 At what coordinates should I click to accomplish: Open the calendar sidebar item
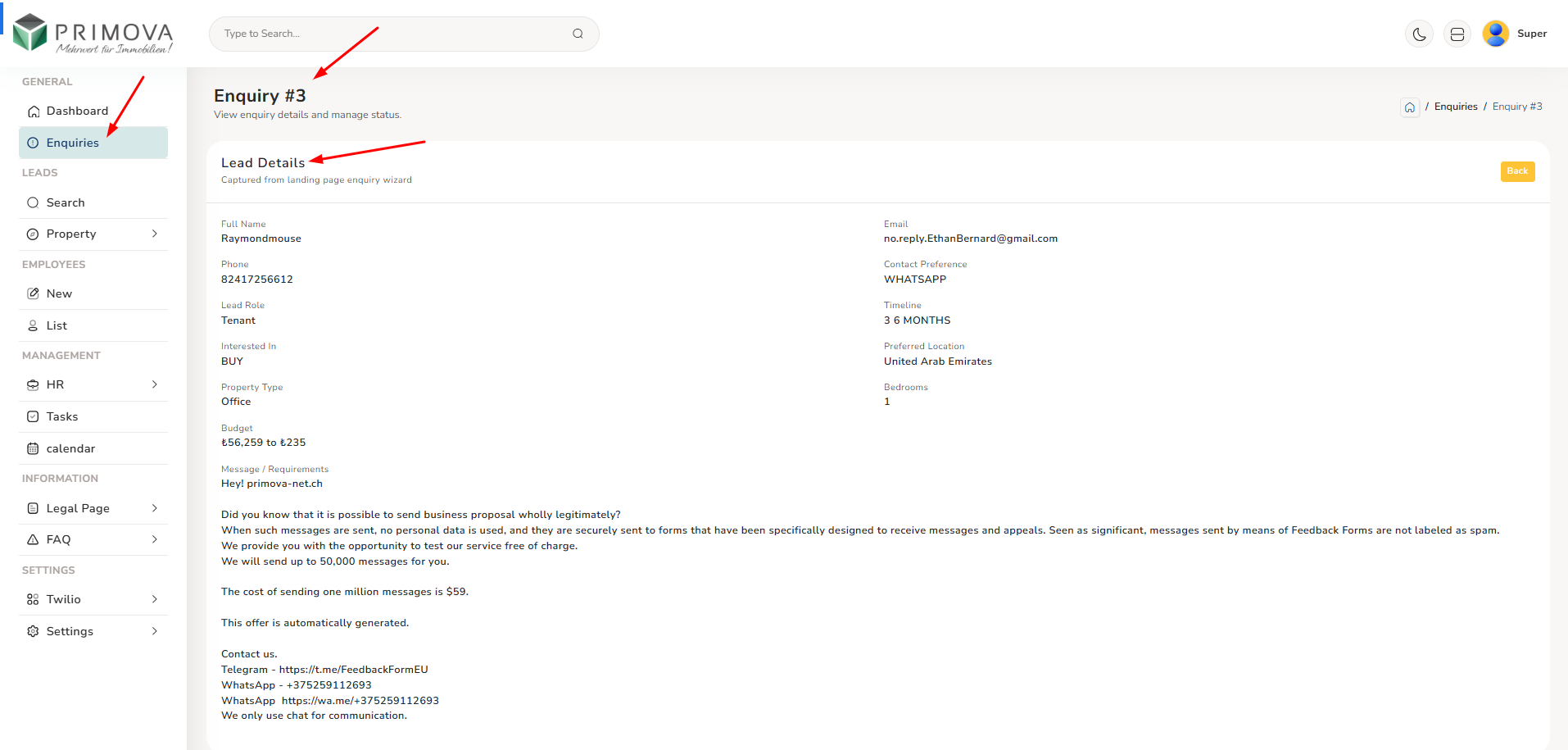(x=70, y=448)
